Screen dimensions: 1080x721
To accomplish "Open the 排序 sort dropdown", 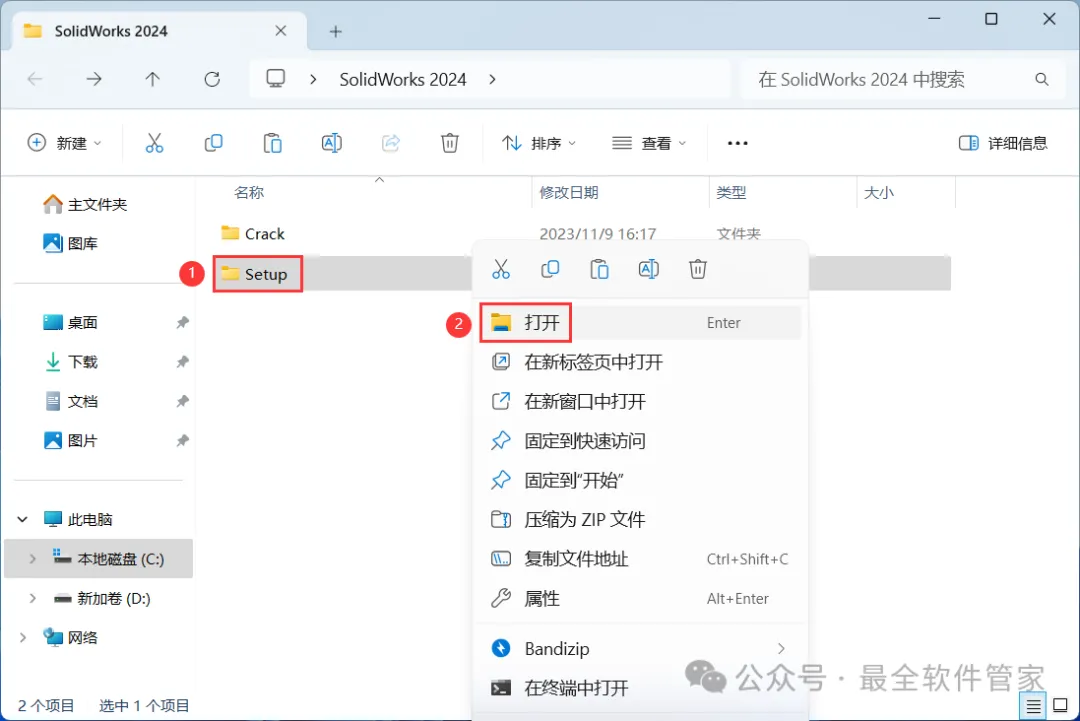I will click(x=539, y=143).
